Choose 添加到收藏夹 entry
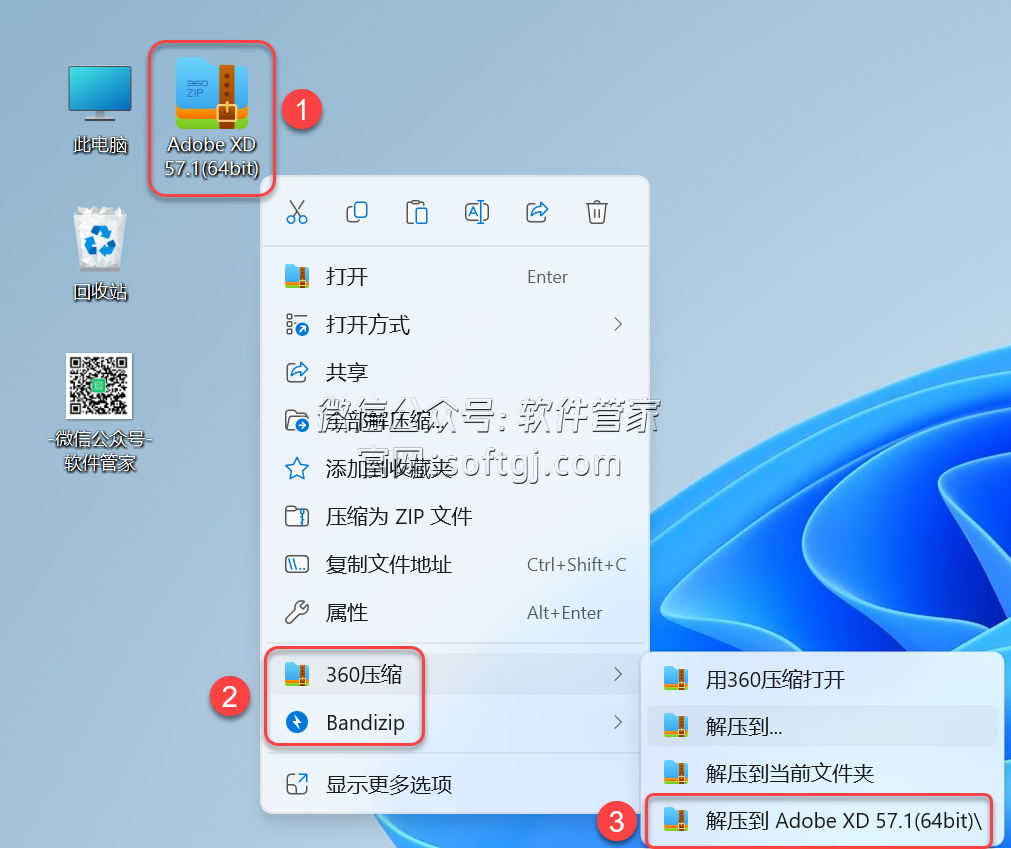The image size is (1011, 849). (x=455, y=469)
